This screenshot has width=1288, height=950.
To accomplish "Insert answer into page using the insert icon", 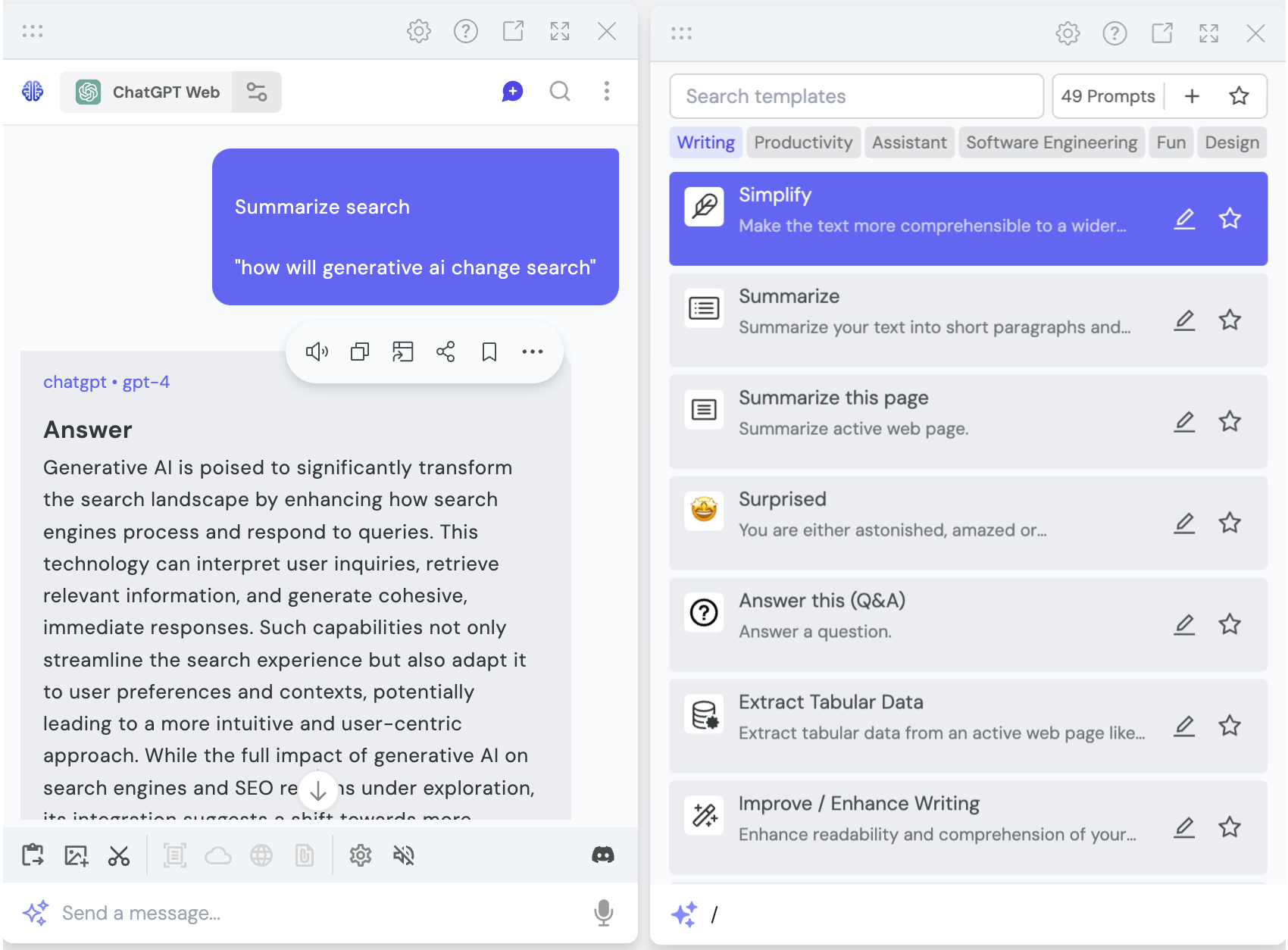I will coord(402,352).
